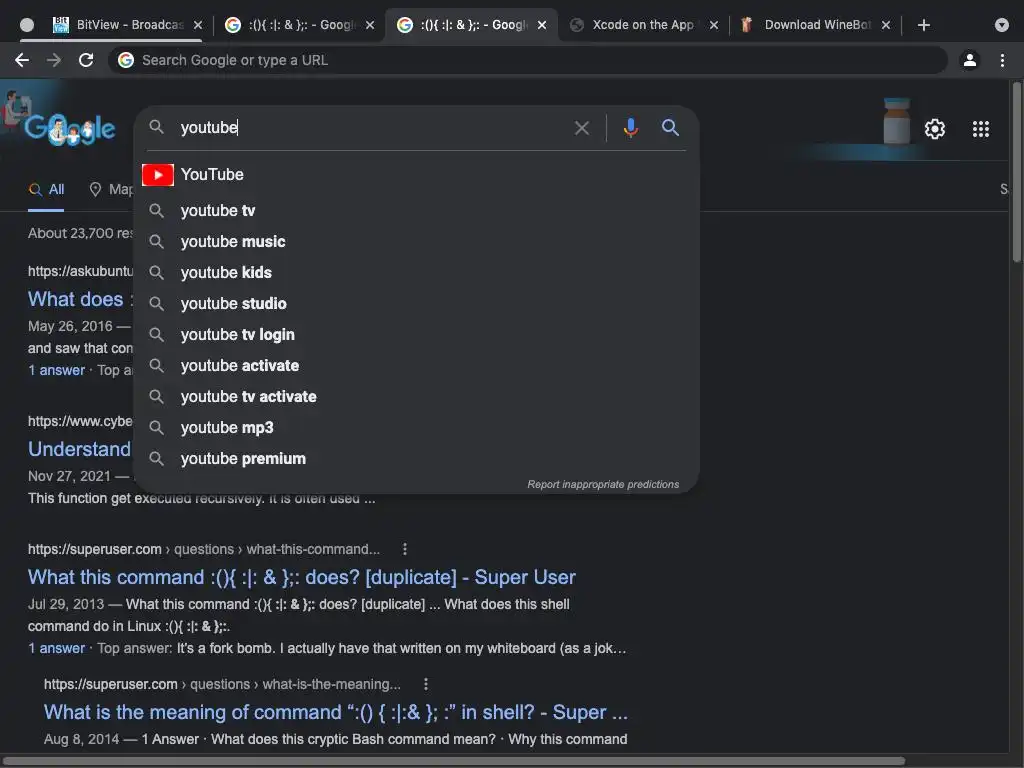Click the blue search magnifier button
Viewport: 1024px width, 768px height.
(x=670, y=127)
